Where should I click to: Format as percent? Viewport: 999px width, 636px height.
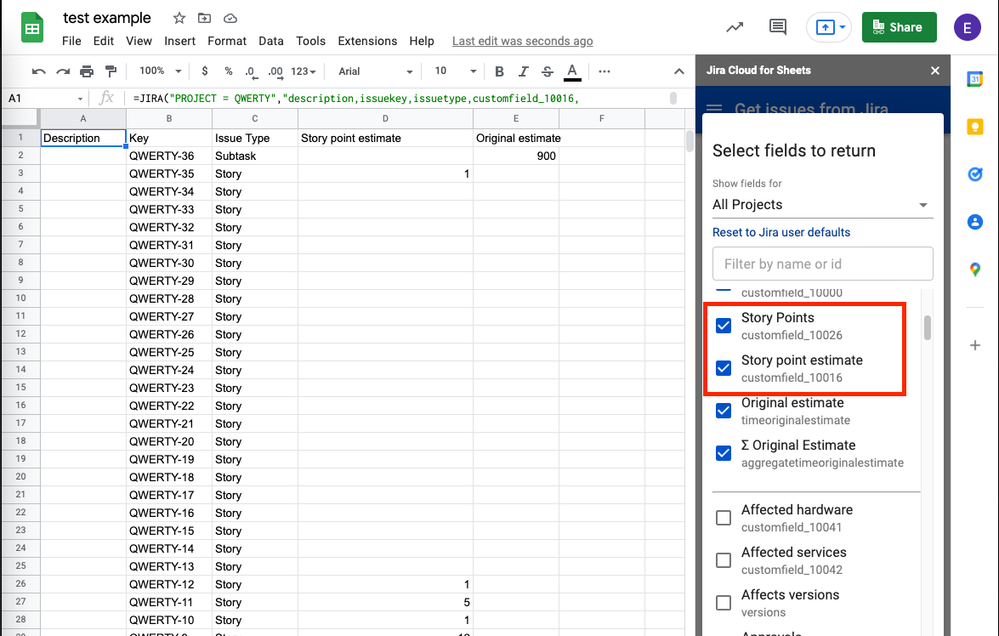point(228,71)
